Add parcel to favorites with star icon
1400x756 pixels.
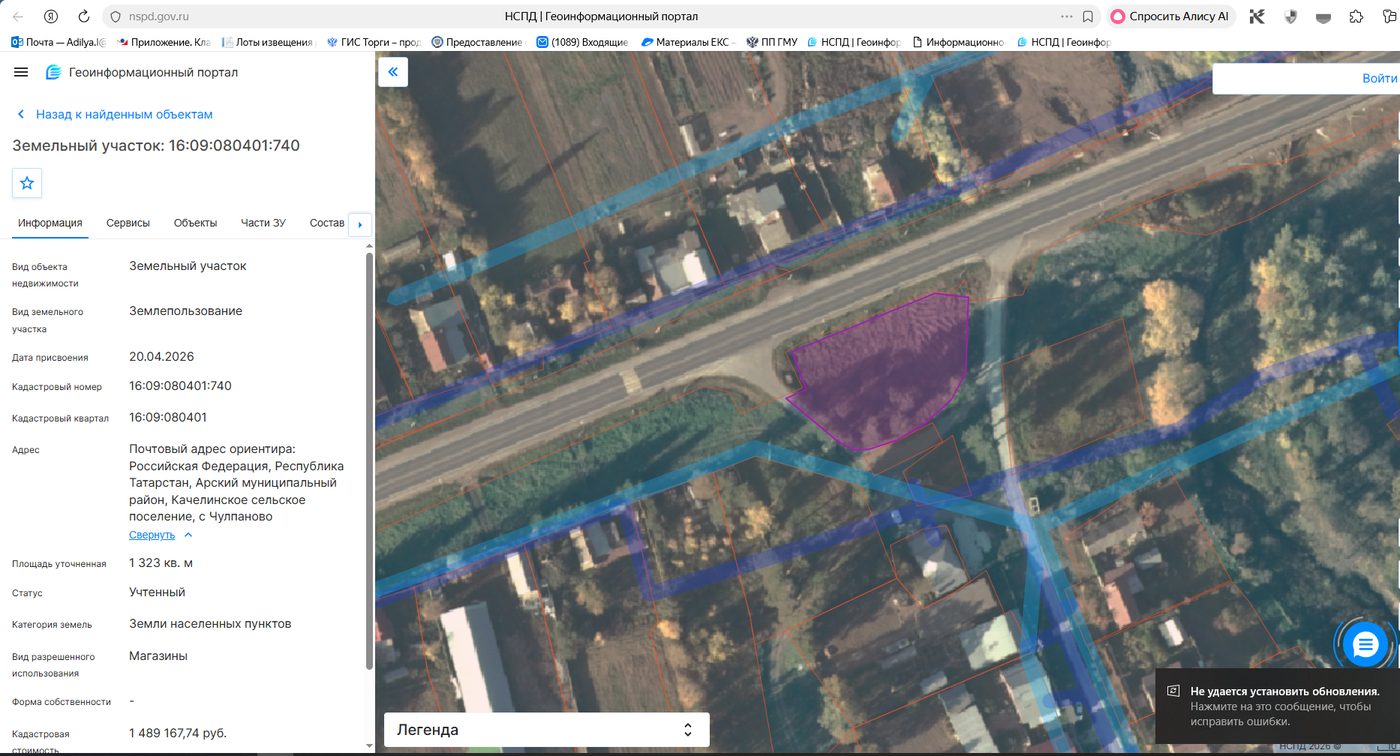(x=27, y=183)
